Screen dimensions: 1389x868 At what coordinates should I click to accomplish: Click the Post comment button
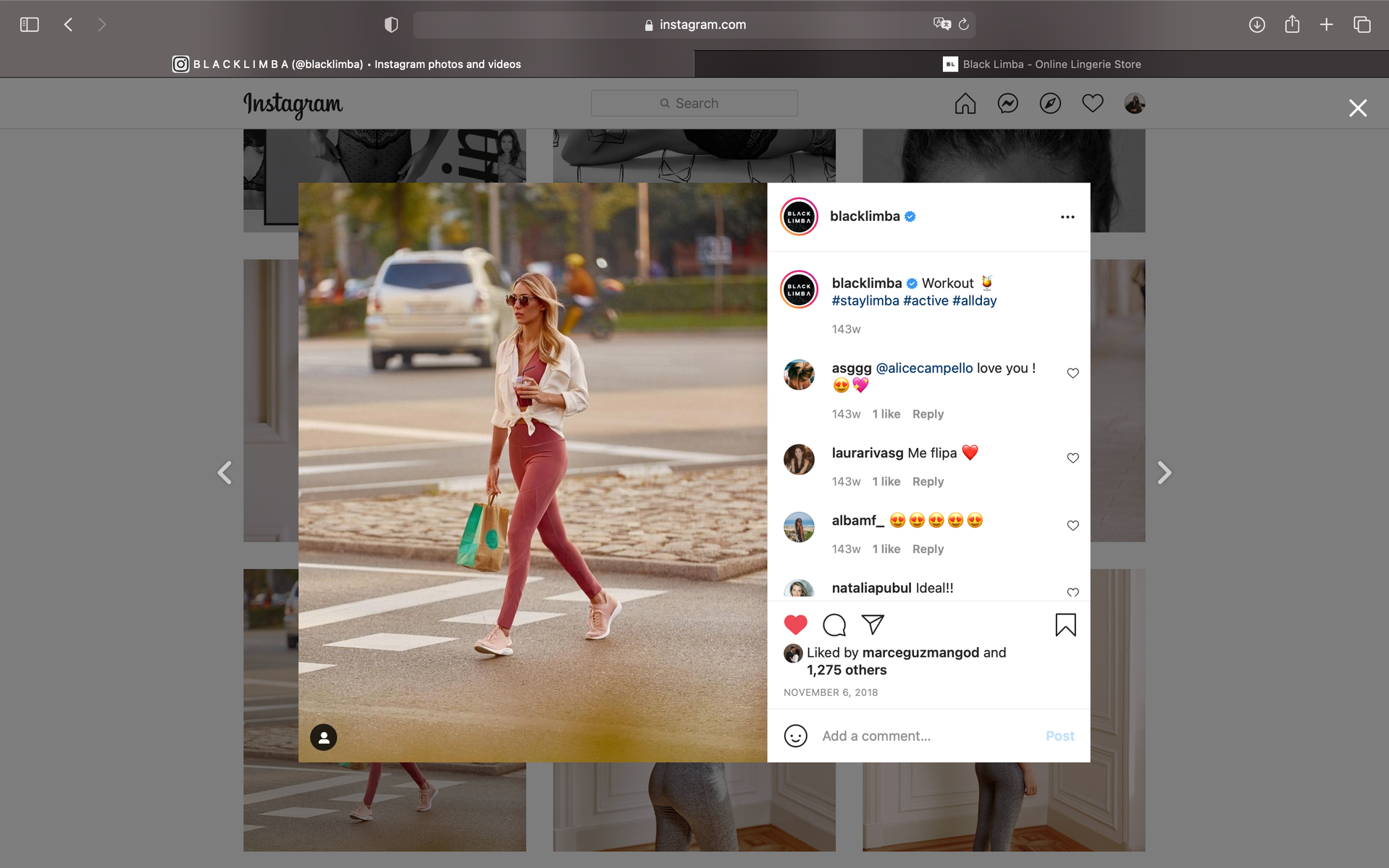pos(1059,736)
